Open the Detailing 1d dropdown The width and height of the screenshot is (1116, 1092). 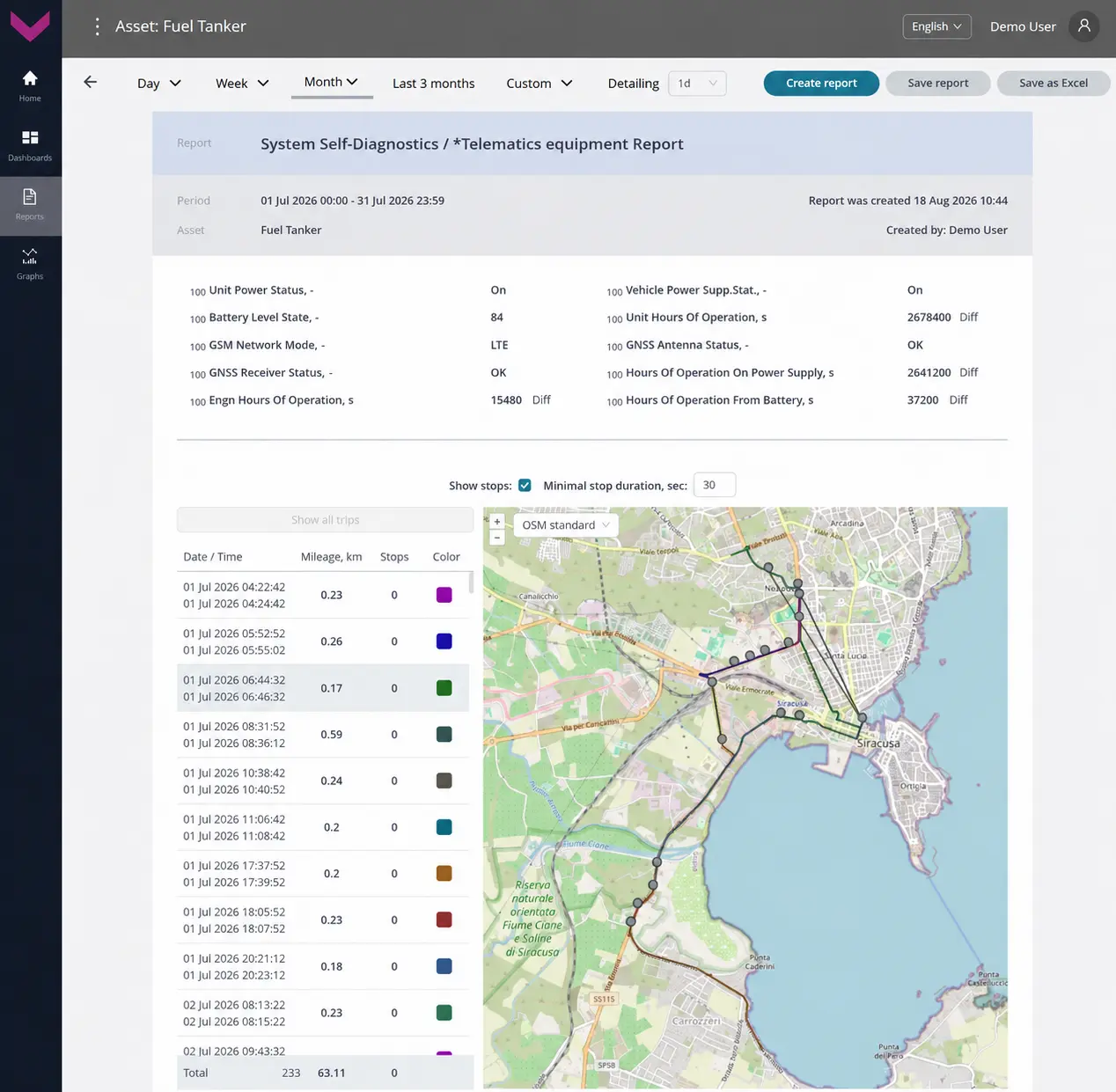697,83
